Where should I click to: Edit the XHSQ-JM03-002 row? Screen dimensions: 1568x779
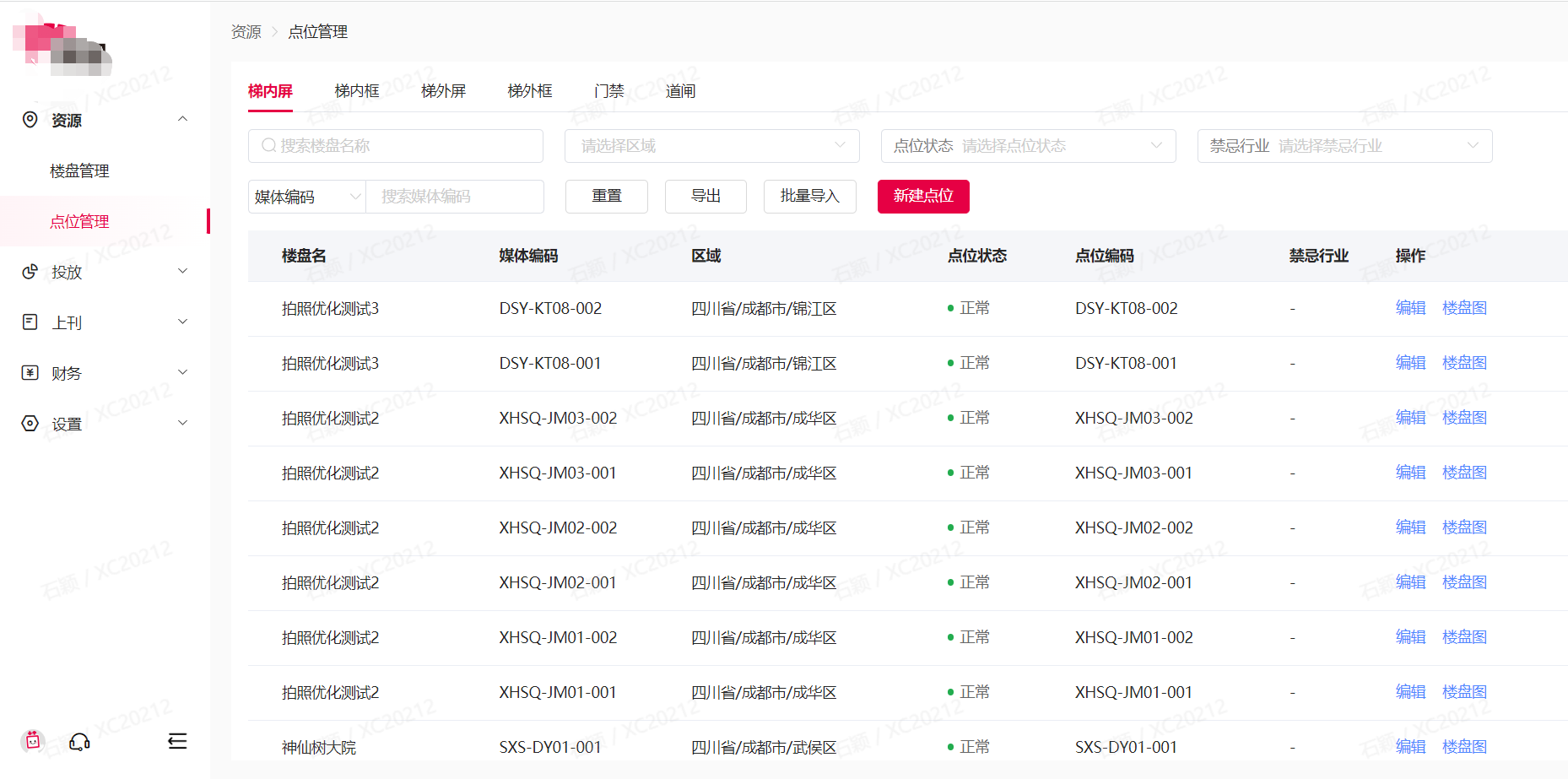pos(1411,418)
